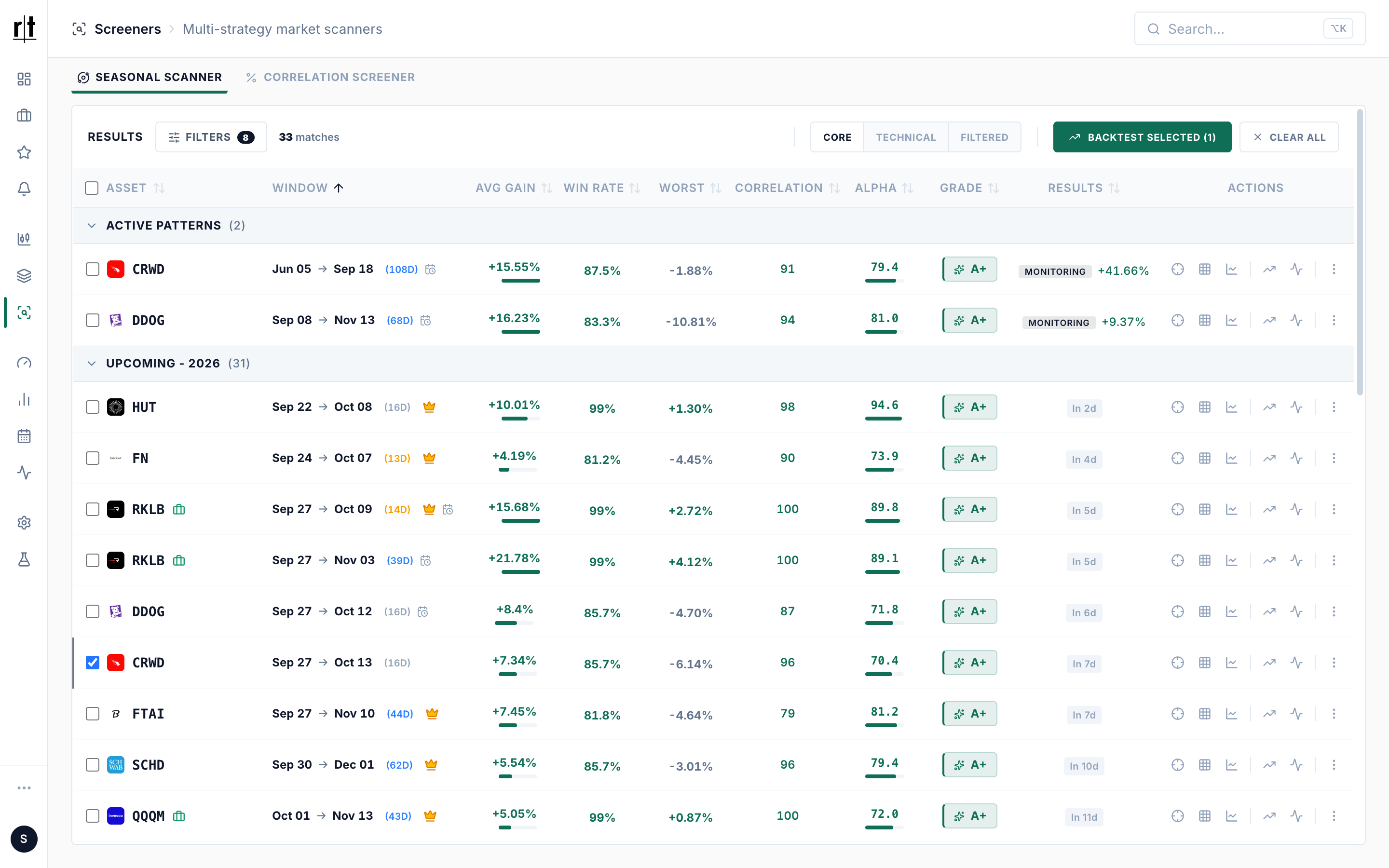Image resolution: width=1389 pixels, height=868 pixels.
Task: Open the active Screeners item in sidebar
Action: click(24, 312)
